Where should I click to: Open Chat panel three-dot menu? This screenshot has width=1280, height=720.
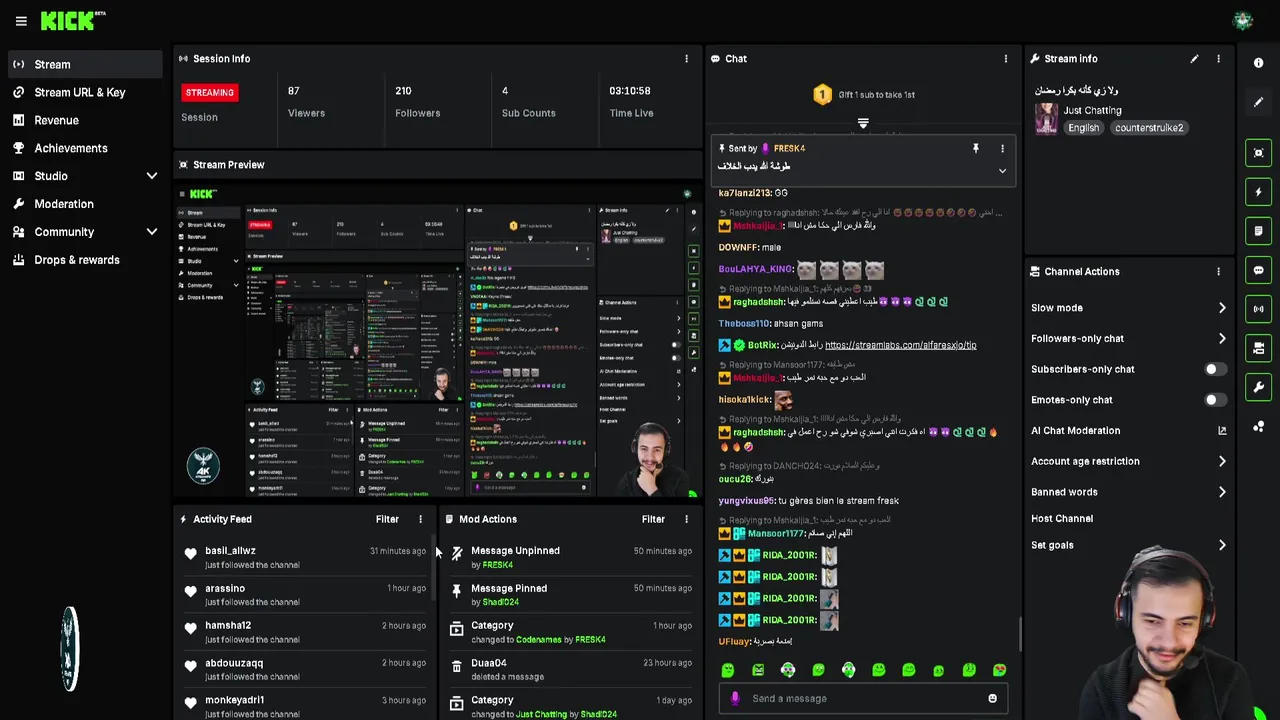click(1005, 59)
